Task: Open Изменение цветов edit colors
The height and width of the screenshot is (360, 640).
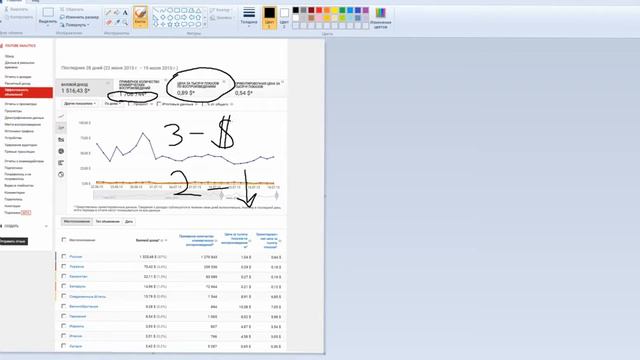Action: (x=380, y=18)
